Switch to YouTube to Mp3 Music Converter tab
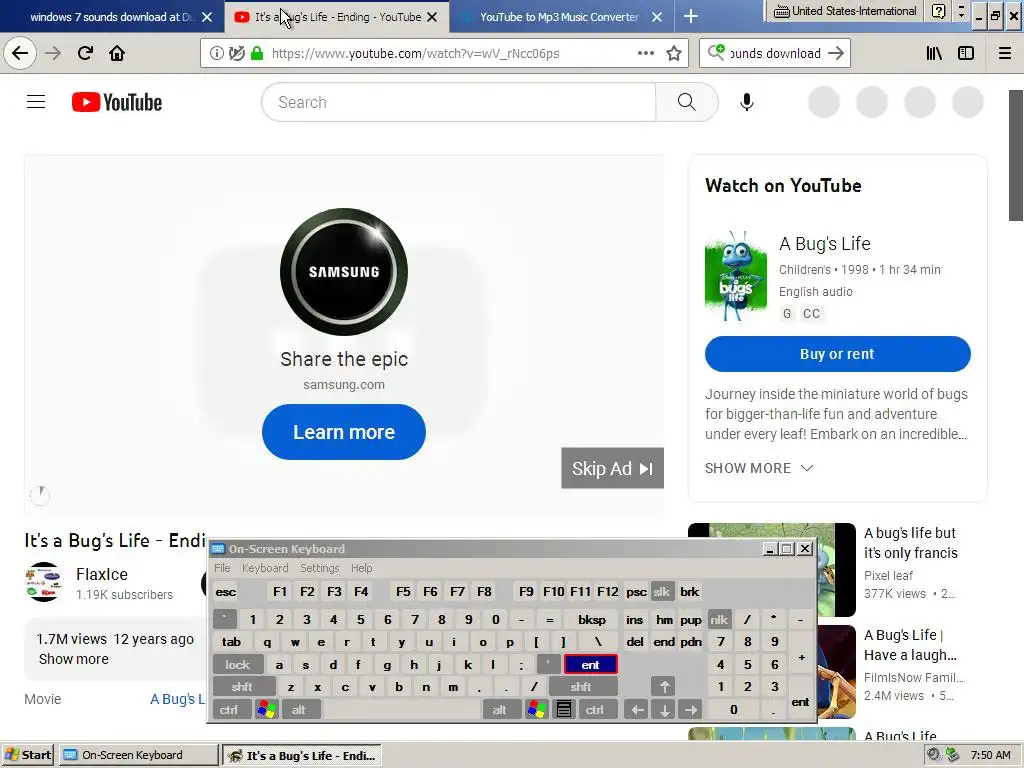 point(560,17)
